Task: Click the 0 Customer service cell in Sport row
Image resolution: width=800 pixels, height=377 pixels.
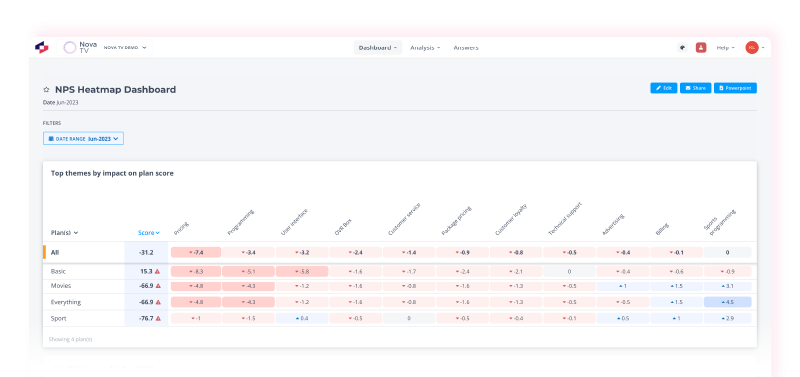Action: [409, 319]
